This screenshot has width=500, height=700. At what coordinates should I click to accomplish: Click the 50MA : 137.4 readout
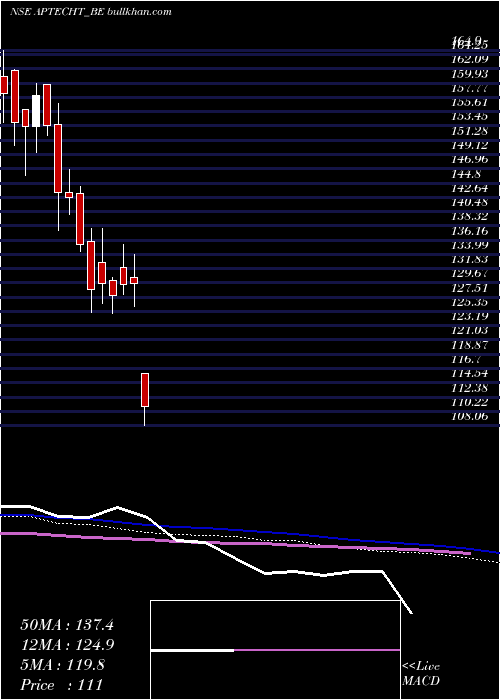(67, 625)
